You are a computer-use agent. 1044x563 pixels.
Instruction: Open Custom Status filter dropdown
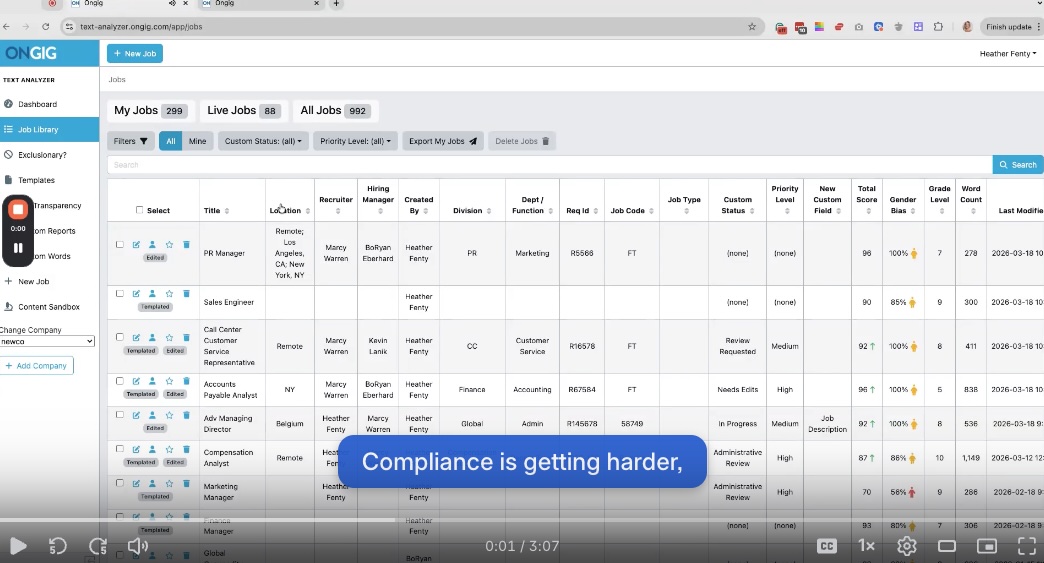coord(263,141)
